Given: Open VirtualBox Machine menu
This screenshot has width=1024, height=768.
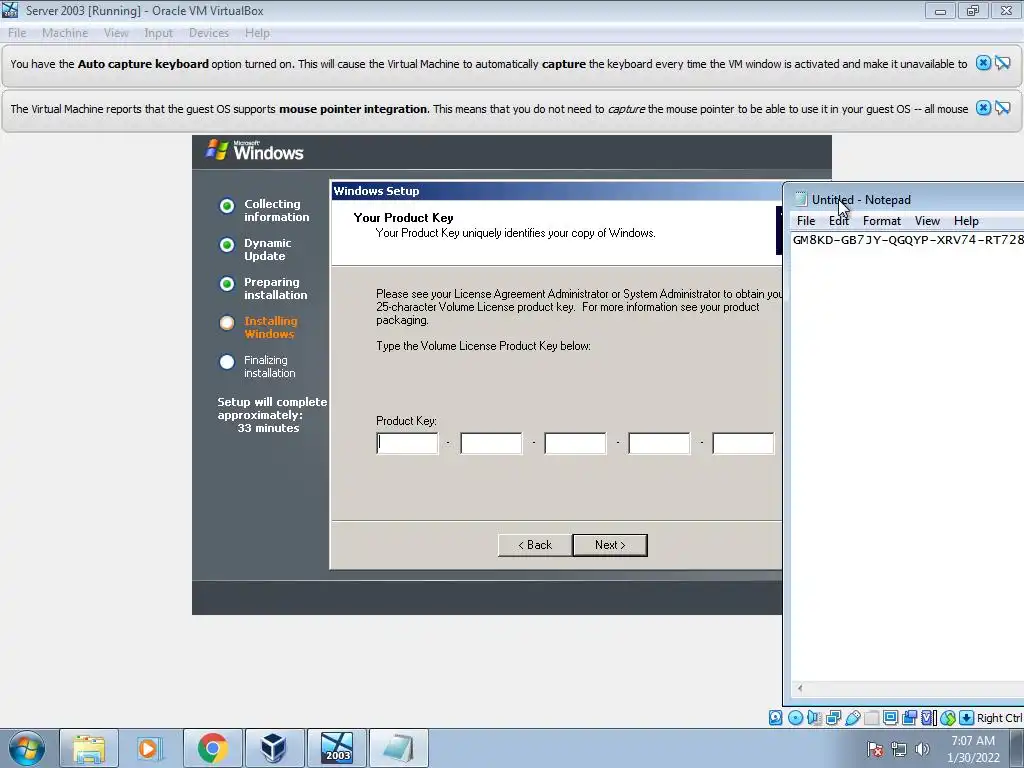Looking at the screenshot, I should (65, 33).
